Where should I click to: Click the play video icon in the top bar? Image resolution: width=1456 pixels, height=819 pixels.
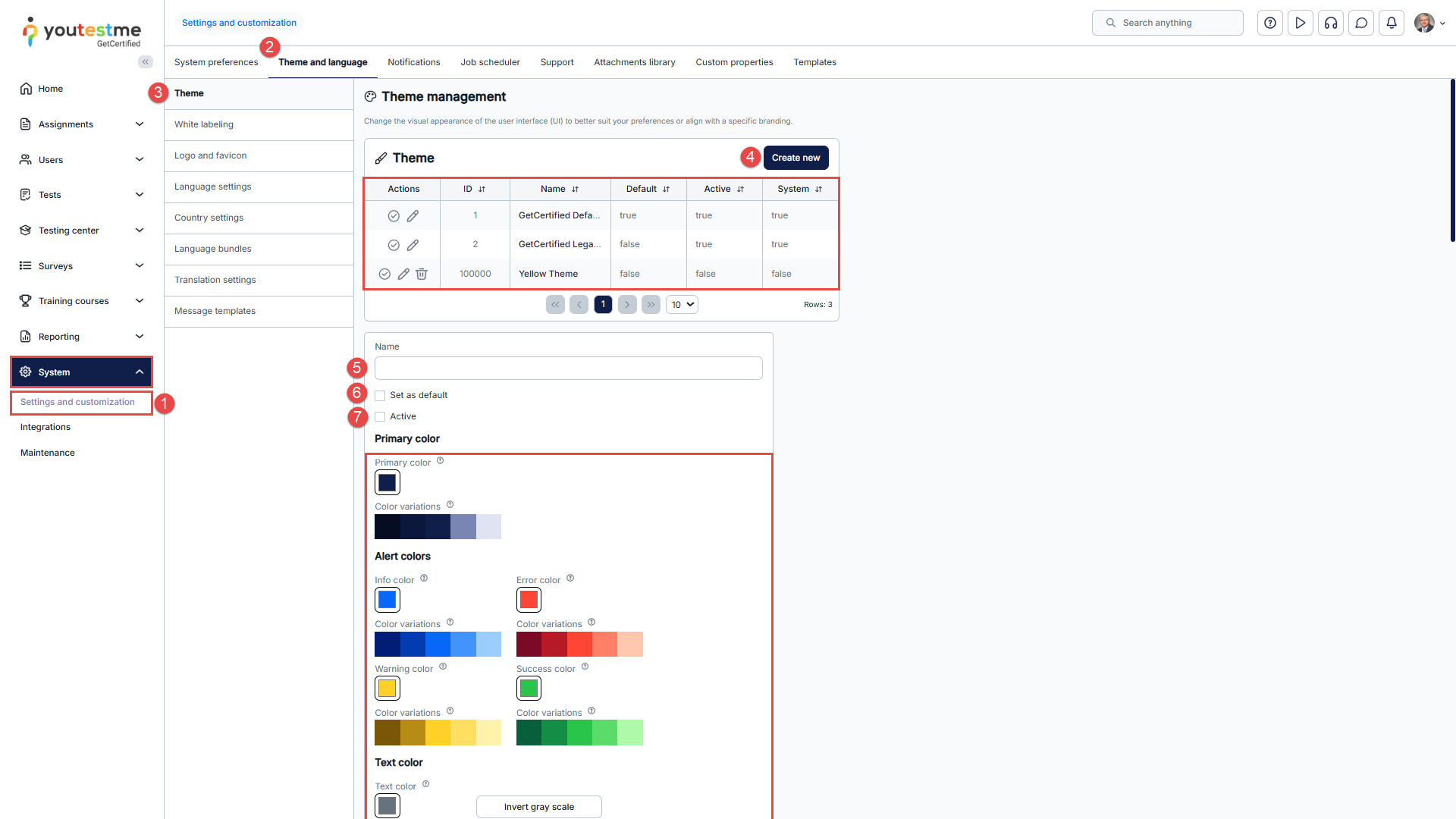[1301, 23]
